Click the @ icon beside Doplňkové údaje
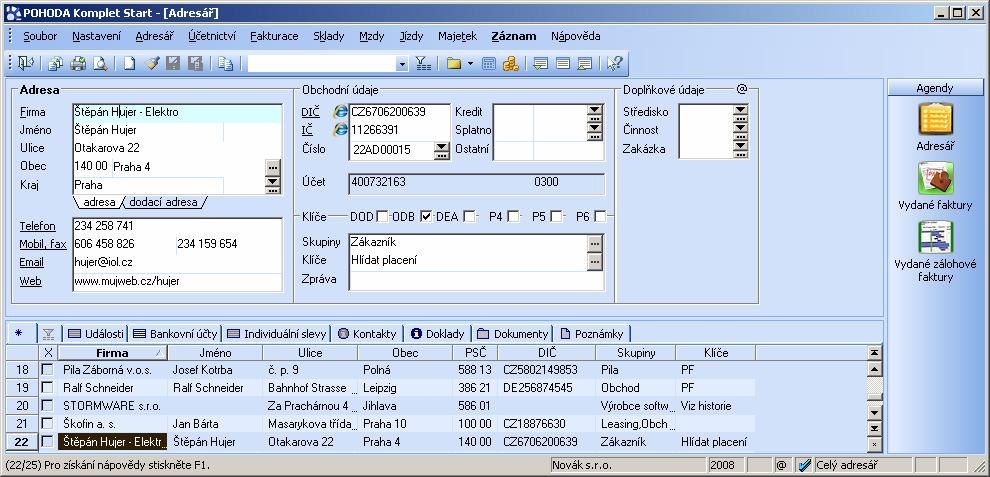Image resolution: width=990 pixels, height=477 pixels. point(741,90)
